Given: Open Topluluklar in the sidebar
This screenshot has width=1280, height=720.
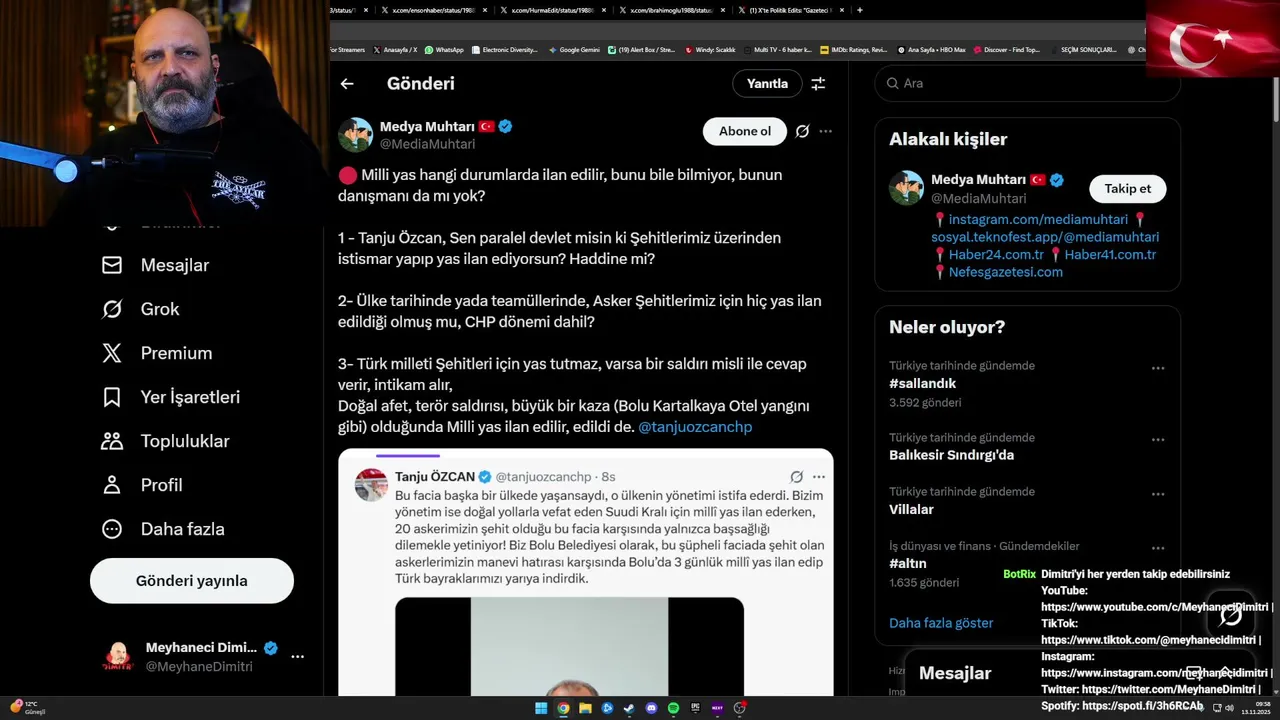Looking at the screenshot, I should click(166, 441).
